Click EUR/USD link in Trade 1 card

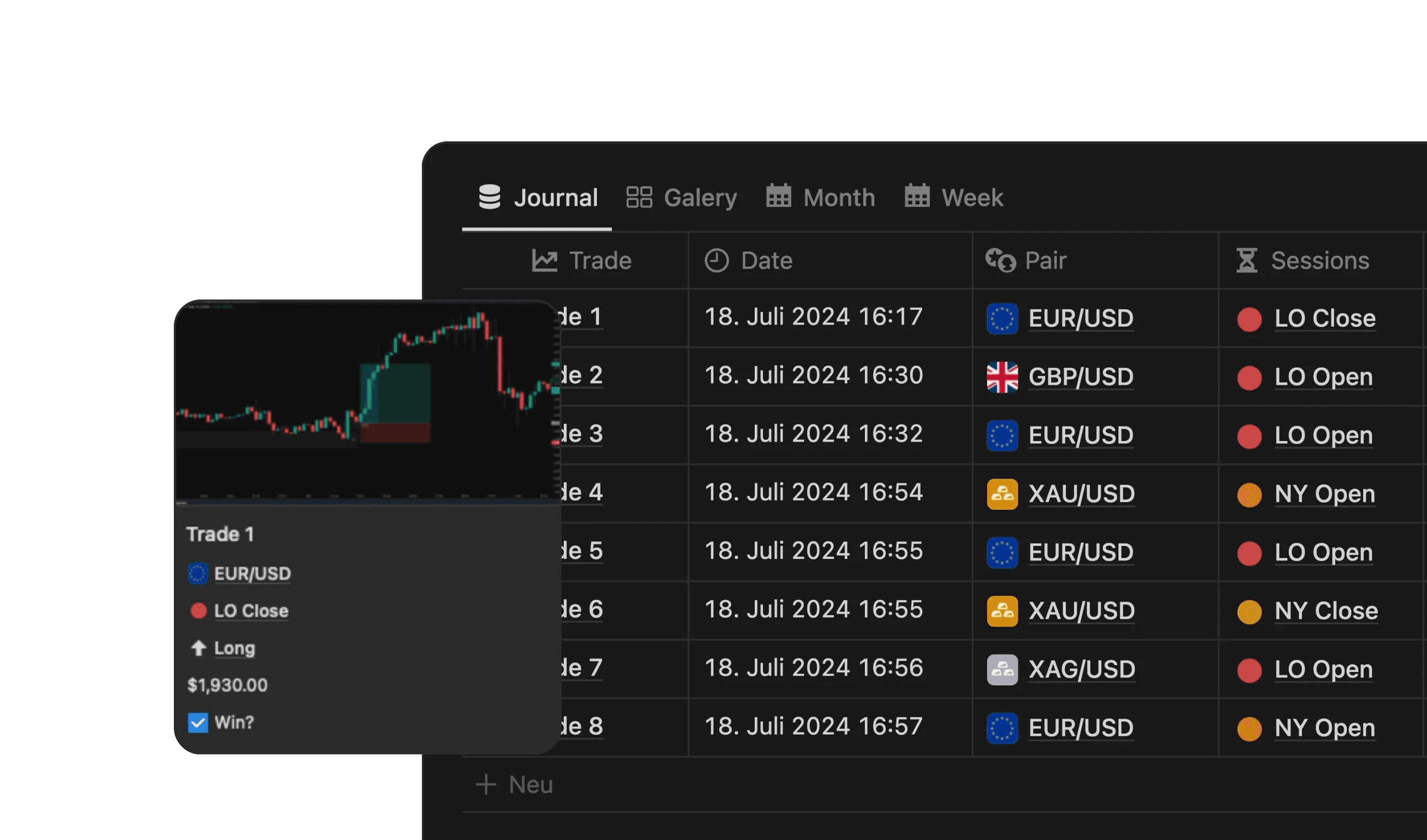(252, 574)
